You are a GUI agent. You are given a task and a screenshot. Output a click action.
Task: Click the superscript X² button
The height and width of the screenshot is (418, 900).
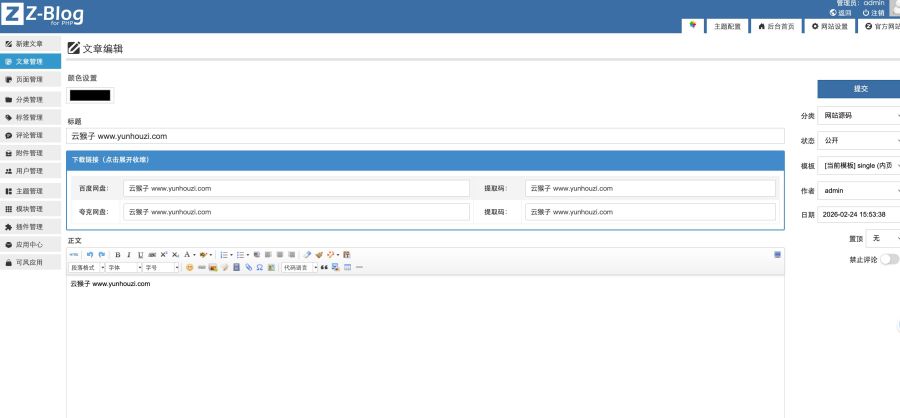[164, 255]
